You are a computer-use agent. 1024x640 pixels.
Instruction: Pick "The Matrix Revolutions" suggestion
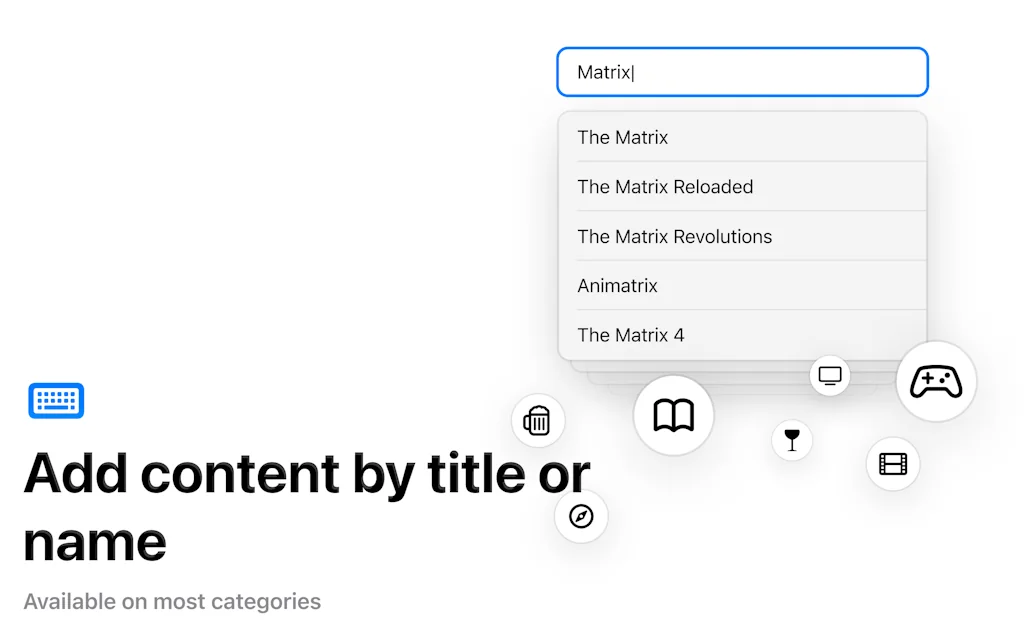coord(675,237)
